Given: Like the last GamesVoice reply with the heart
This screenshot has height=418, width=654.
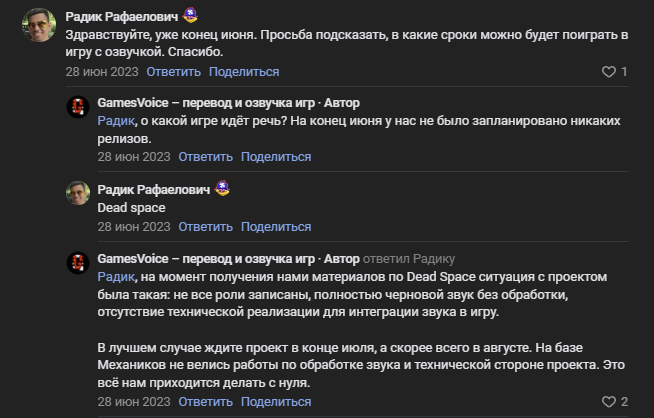Looking at the screenshot, I should (x=606, y=402).
